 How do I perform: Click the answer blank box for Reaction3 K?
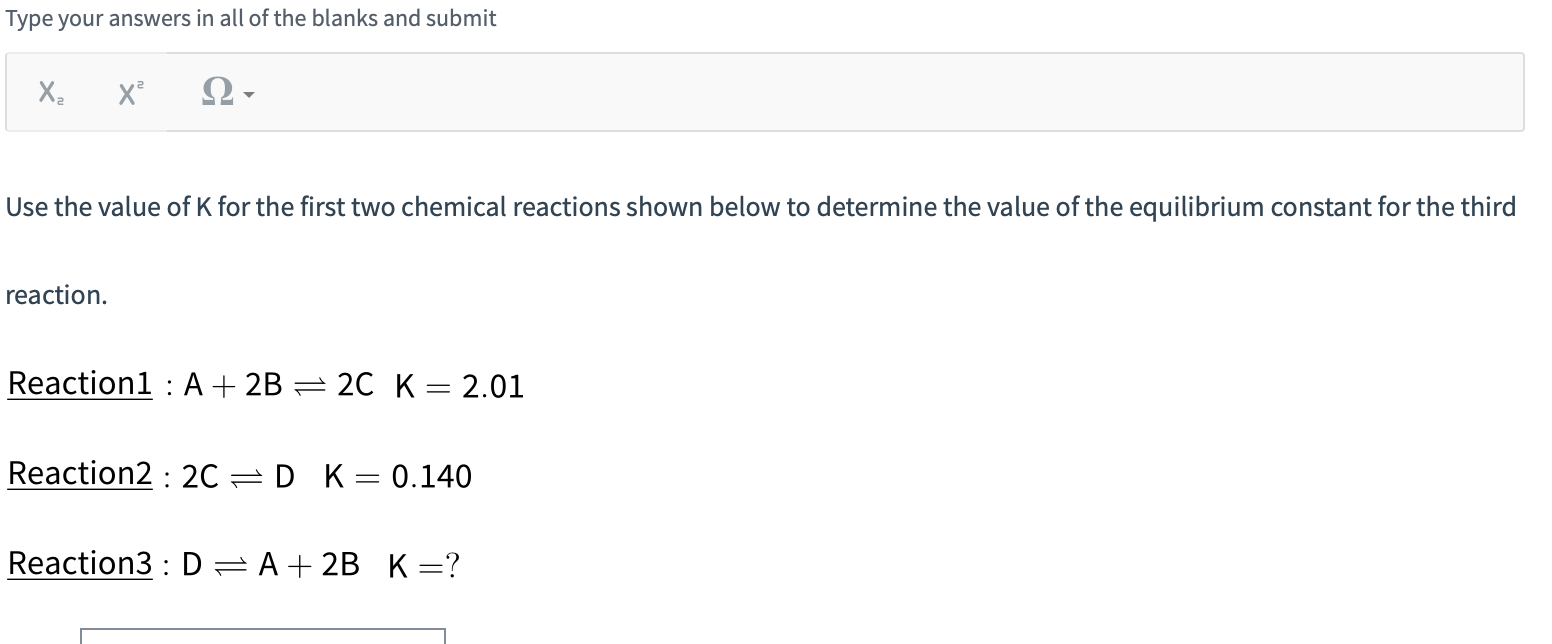(x=265, y=640)
